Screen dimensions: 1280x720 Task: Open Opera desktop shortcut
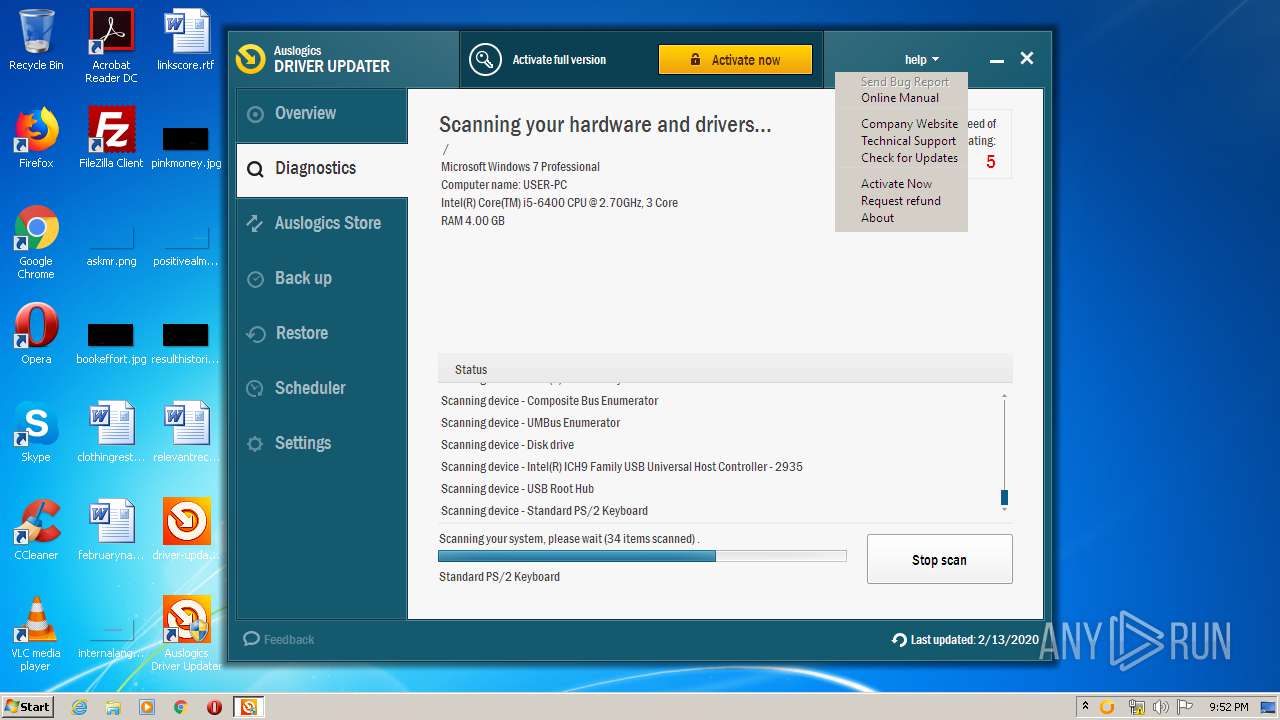pos(36,334)
